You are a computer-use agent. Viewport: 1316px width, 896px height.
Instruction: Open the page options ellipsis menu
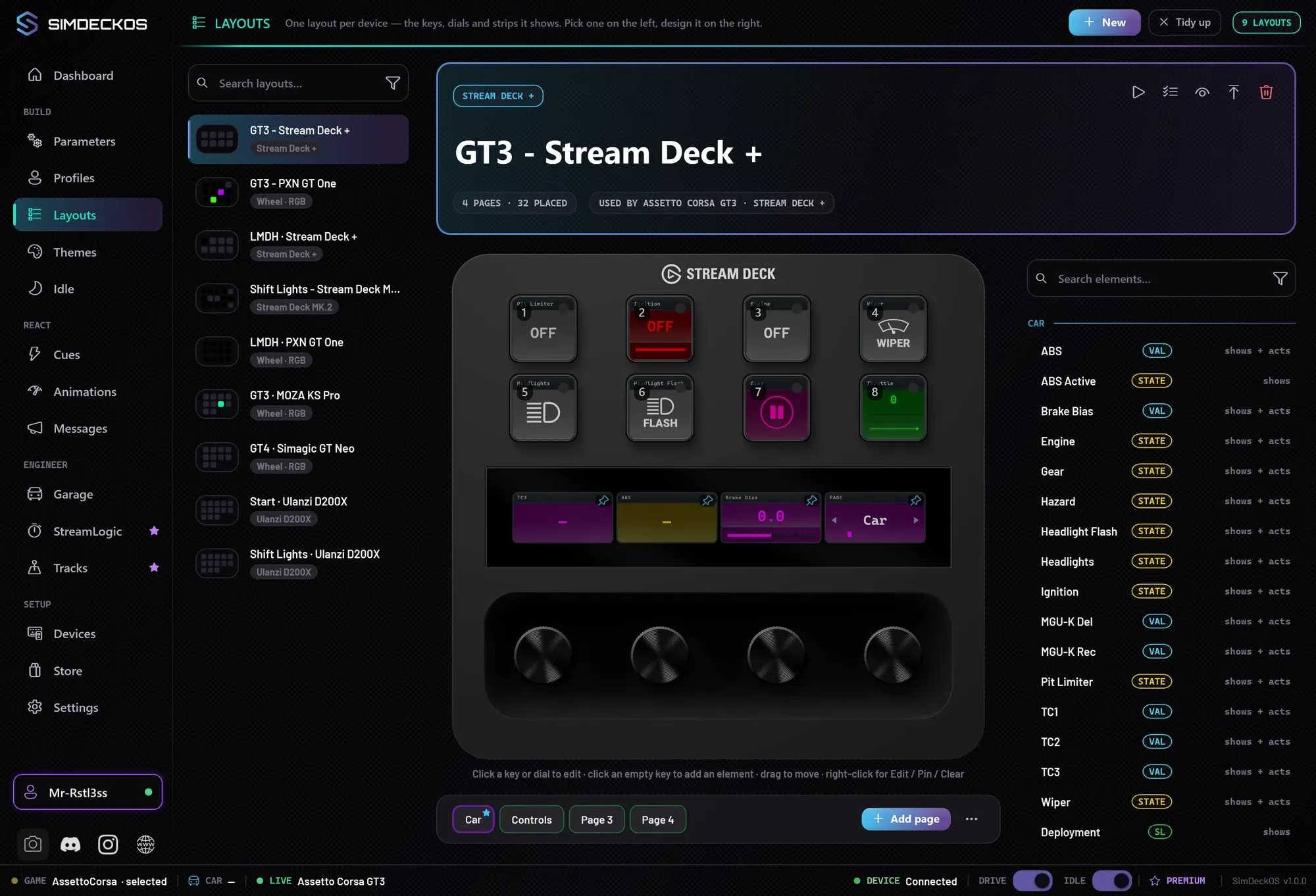point(971,819)
